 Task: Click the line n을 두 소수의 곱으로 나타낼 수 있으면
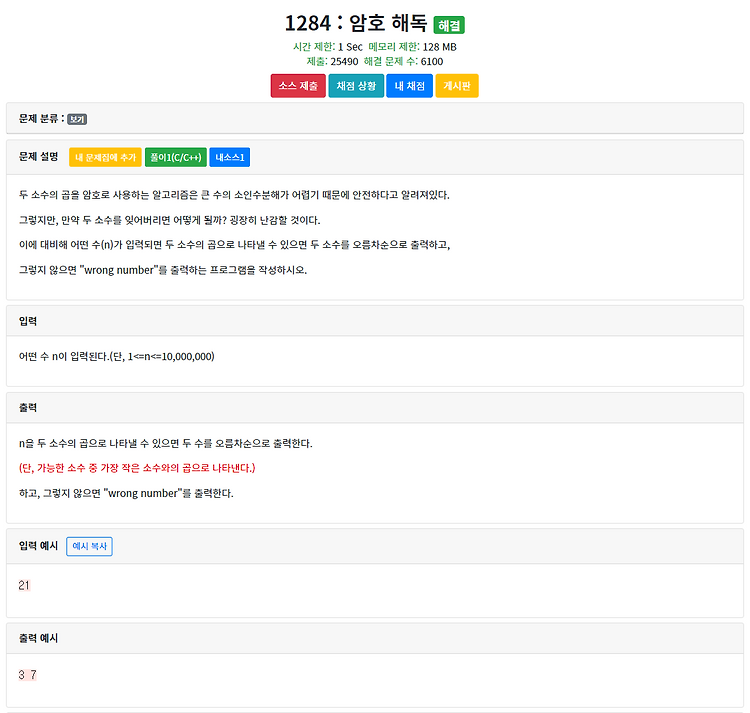(x=165, y=444)
